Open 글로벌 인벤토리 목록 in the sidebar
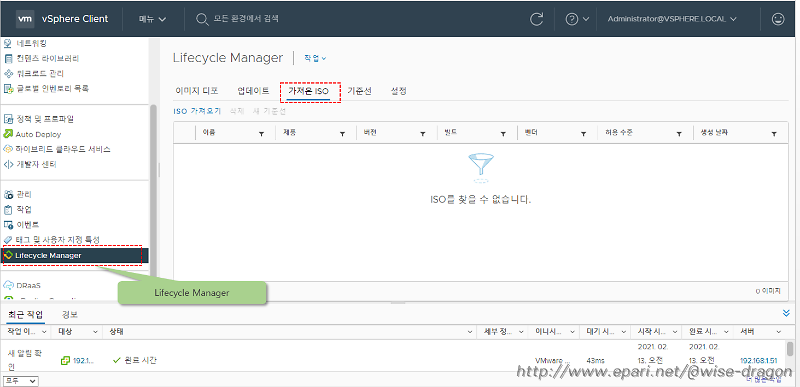This screenshot has height=387, width=800. (x=53, y=88)
